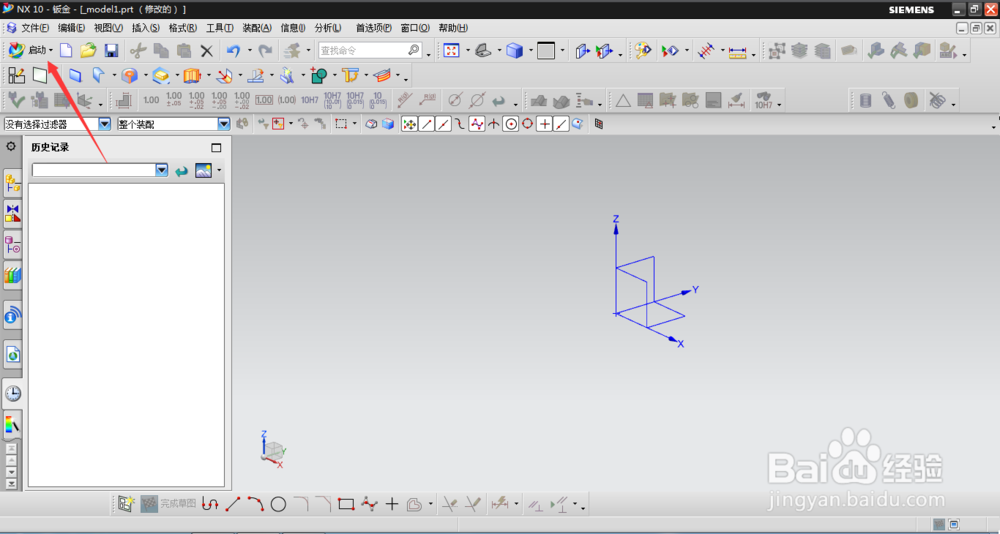Open the Sketch in task environment icon

click(16, 76)
